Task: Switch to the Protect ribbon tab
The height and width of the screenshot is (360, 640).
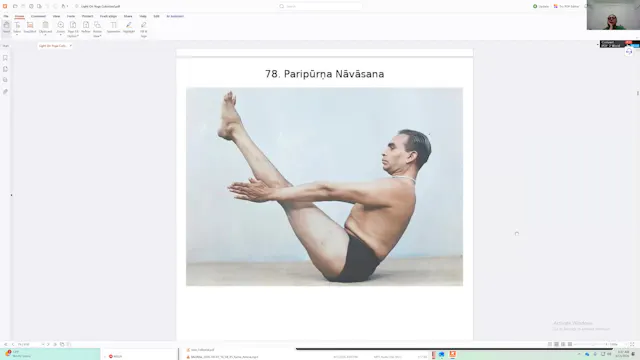Action: click(x=87, y=16)
